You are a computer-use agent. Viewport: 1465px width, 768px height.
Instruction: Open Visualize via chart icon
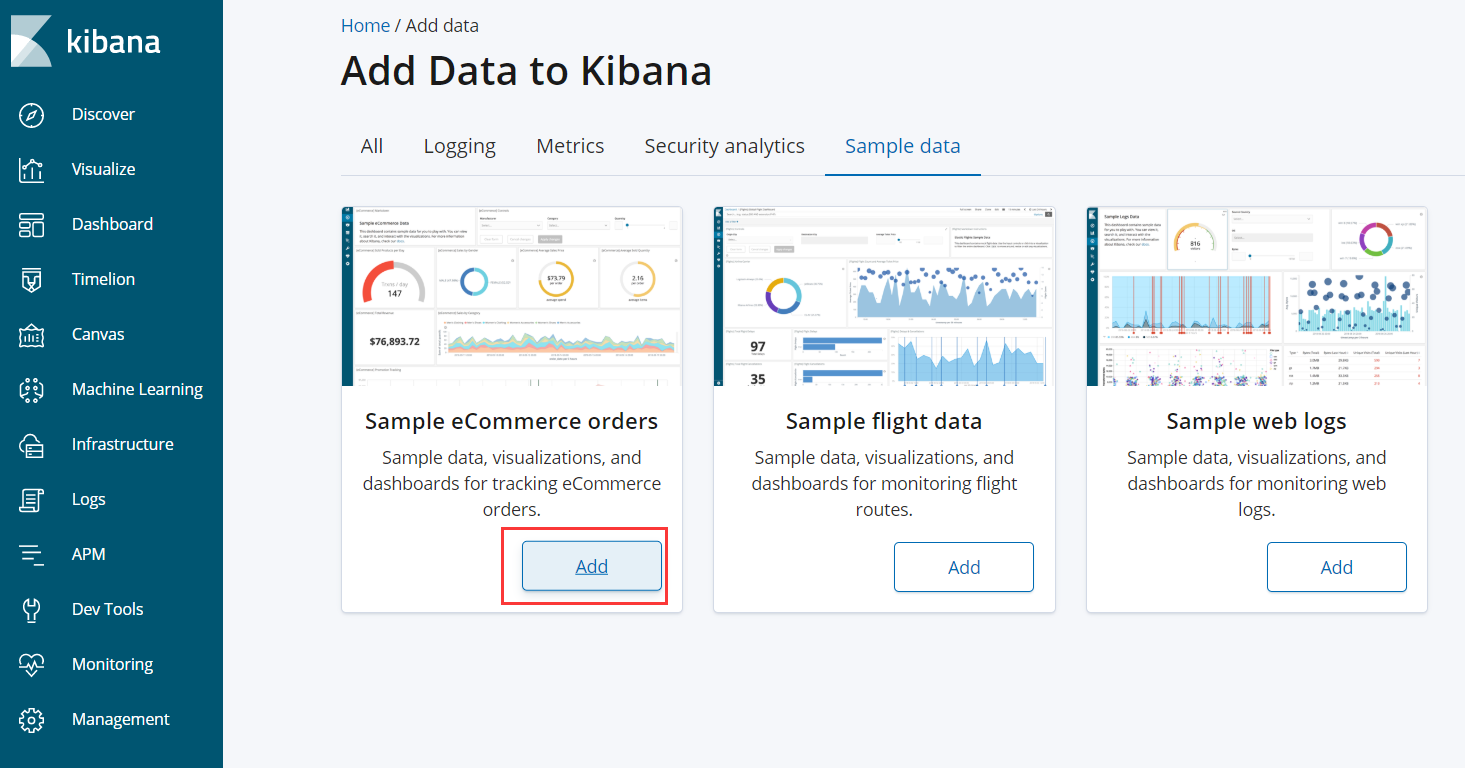pos(32,169)
